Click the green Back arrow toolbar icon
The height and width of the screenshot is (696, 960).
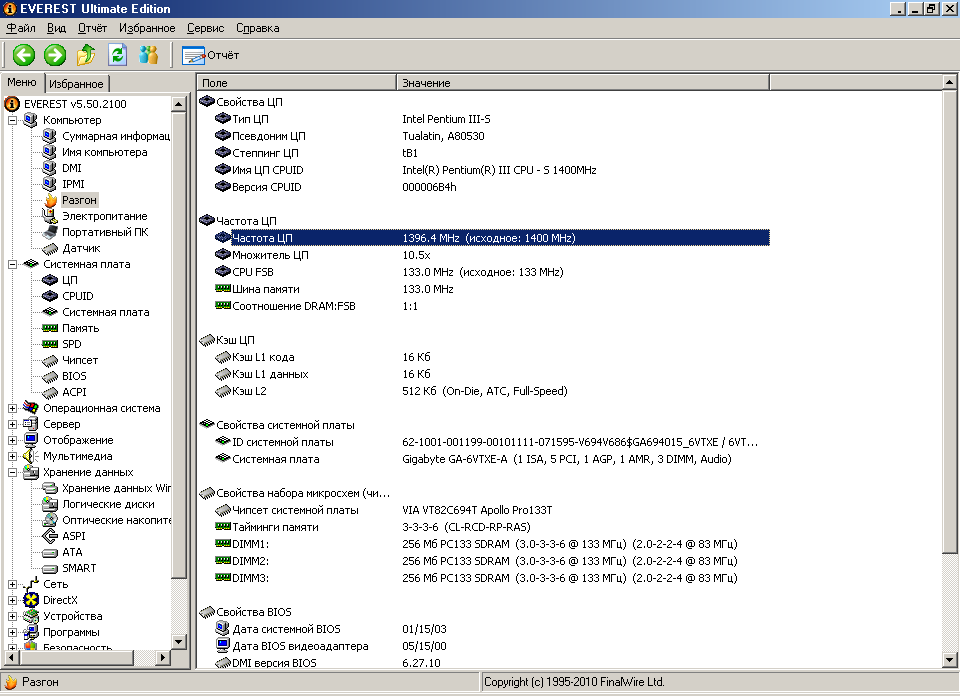tap(23, 55)
